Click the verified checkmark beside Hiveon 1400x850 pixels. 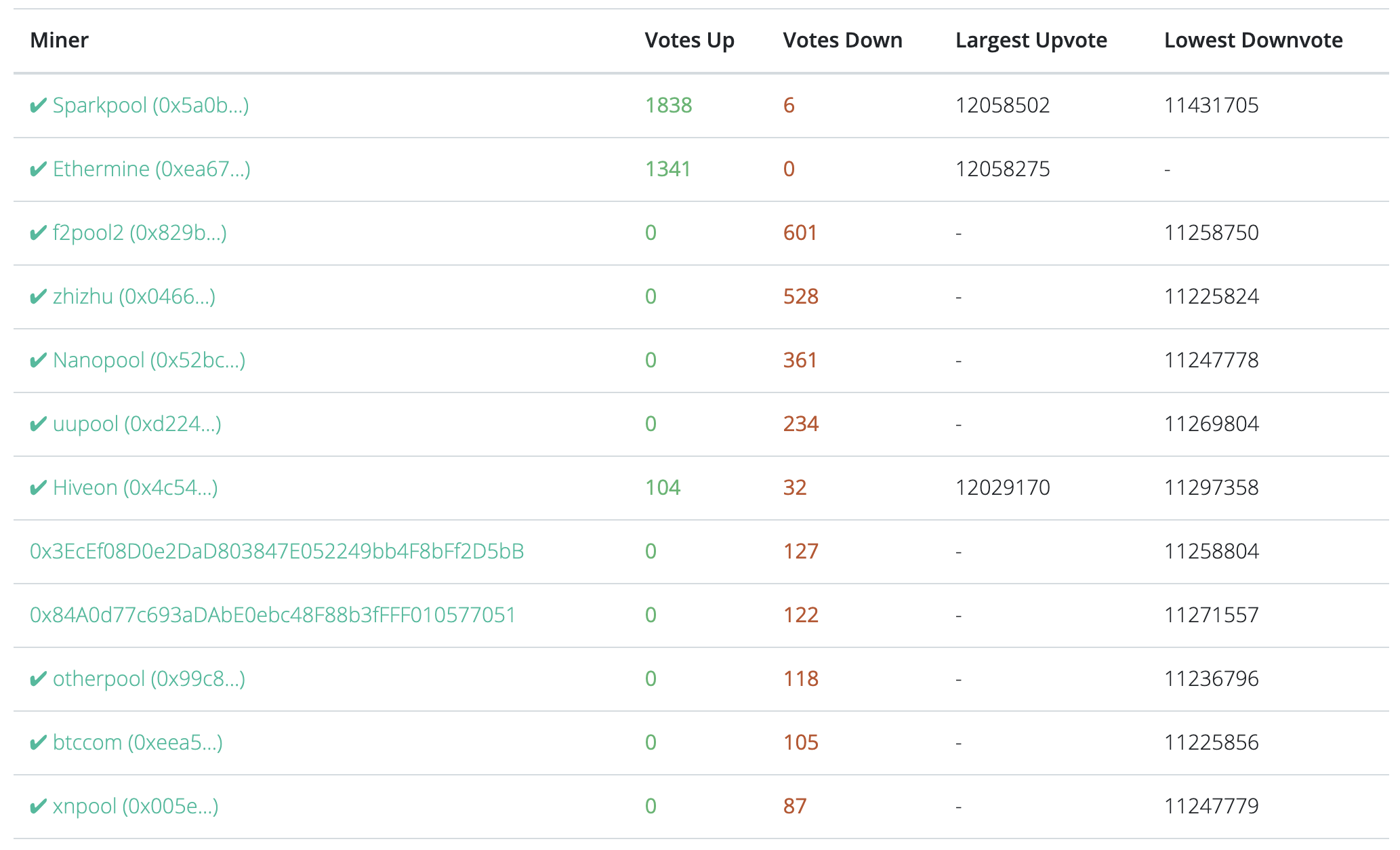pyautogui.click(x=39, y=488)
